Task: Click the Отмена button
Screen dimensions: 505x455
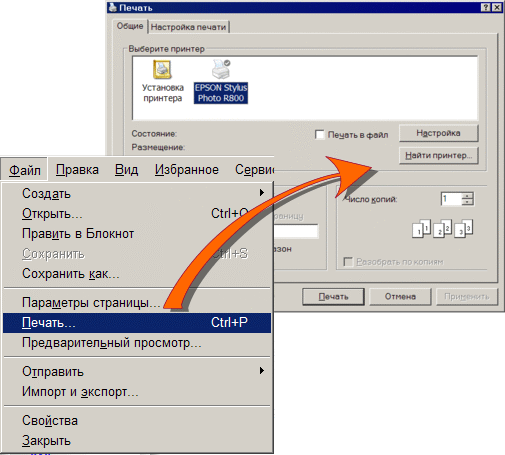Action: pyautogui.click(x=400, y=297)
